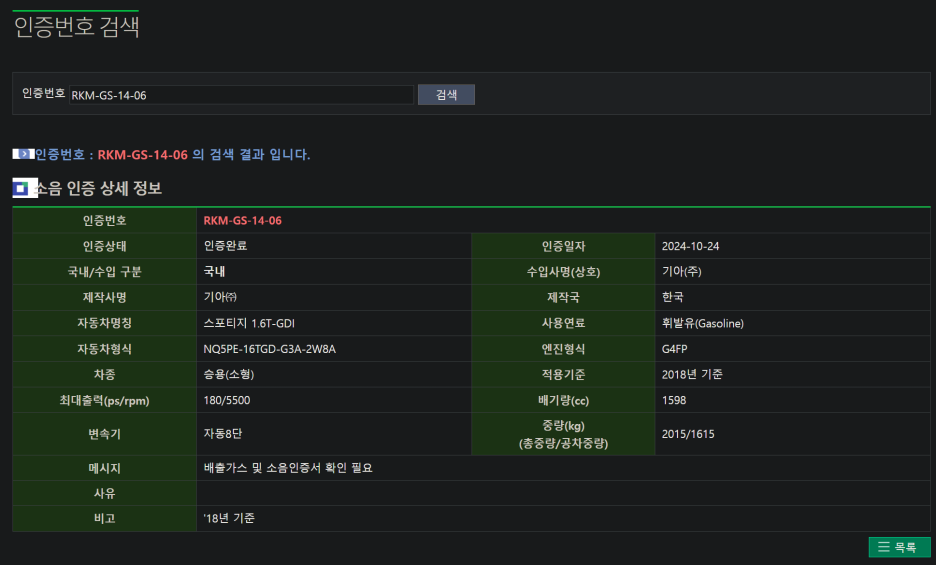Click the 차종 header cell
Image resolution: width=936 pixels, height=565 pixels.
click(x=104, y=374)
